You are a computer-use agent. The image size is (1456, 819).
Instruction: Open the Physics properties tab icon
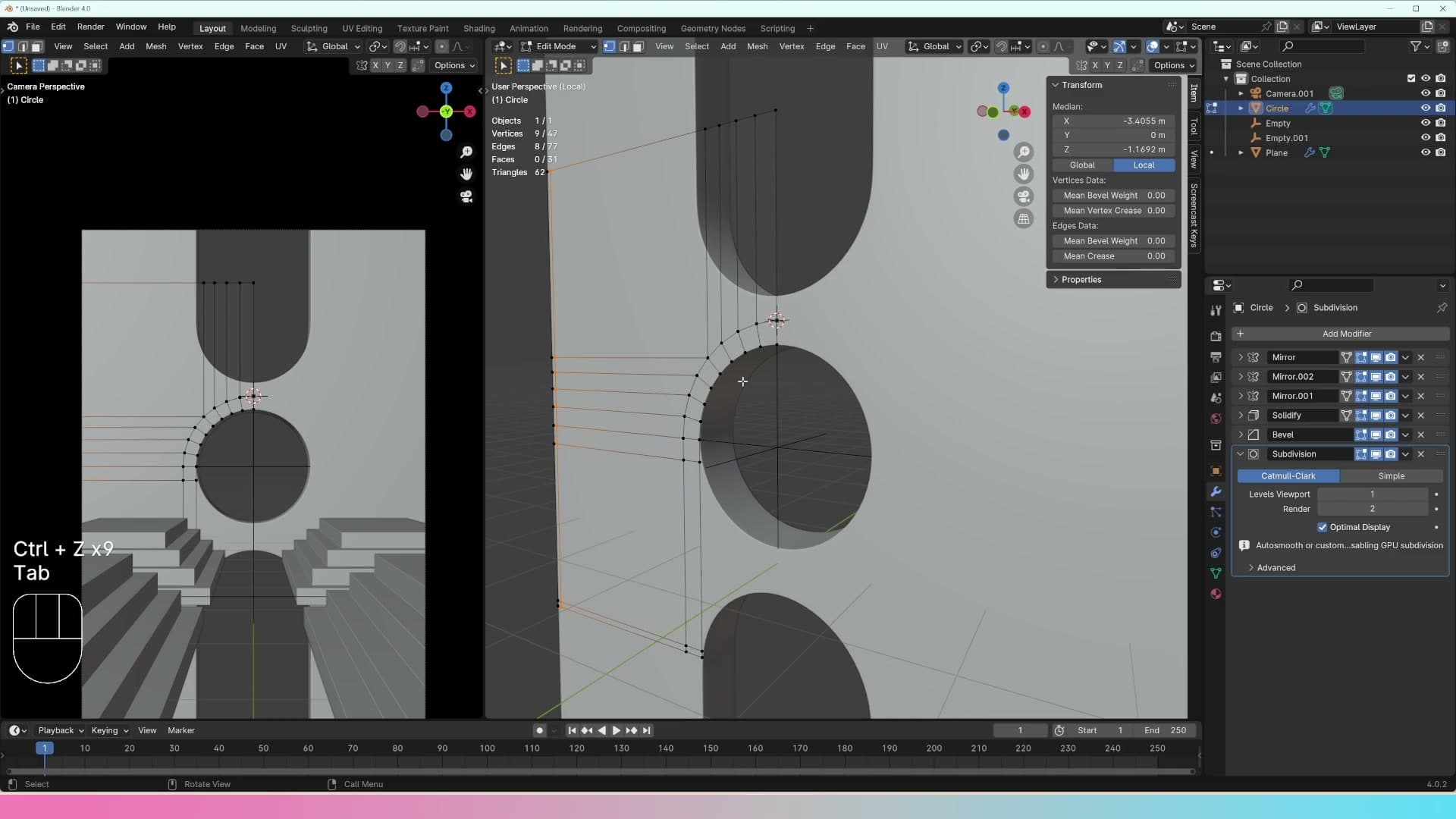coord(1216,532)
